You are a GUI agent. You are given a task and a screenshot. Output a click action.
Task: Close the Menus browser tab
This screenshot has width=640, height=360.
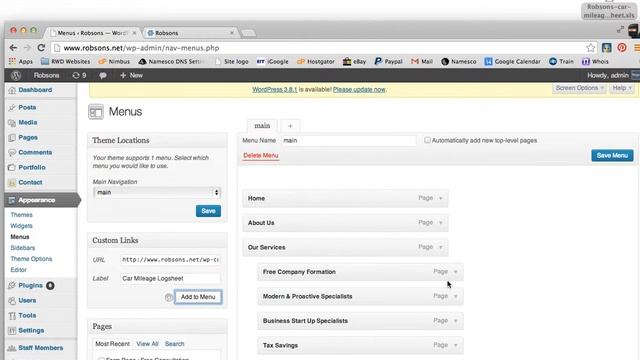[134, 33]
